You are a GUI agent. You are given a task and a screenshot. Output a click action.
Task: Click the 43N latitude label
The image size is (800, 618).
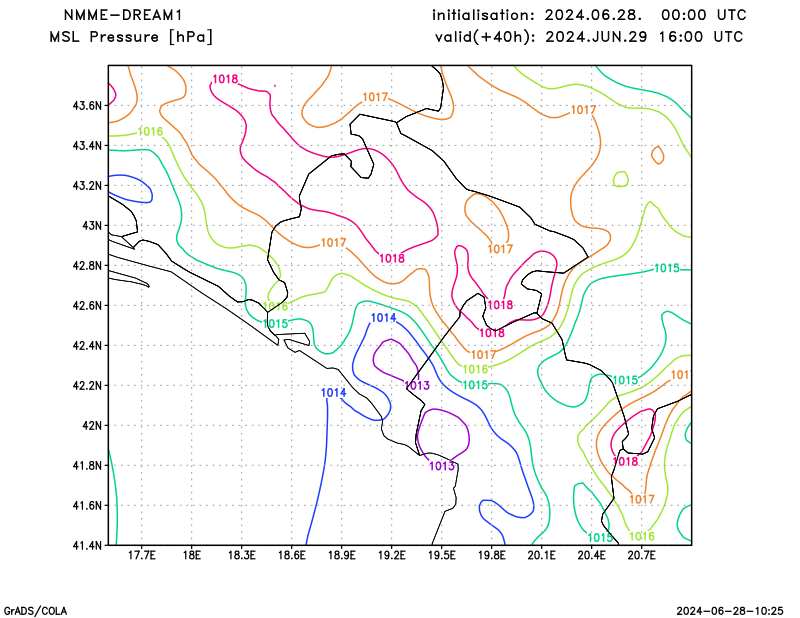coord(92,226)
